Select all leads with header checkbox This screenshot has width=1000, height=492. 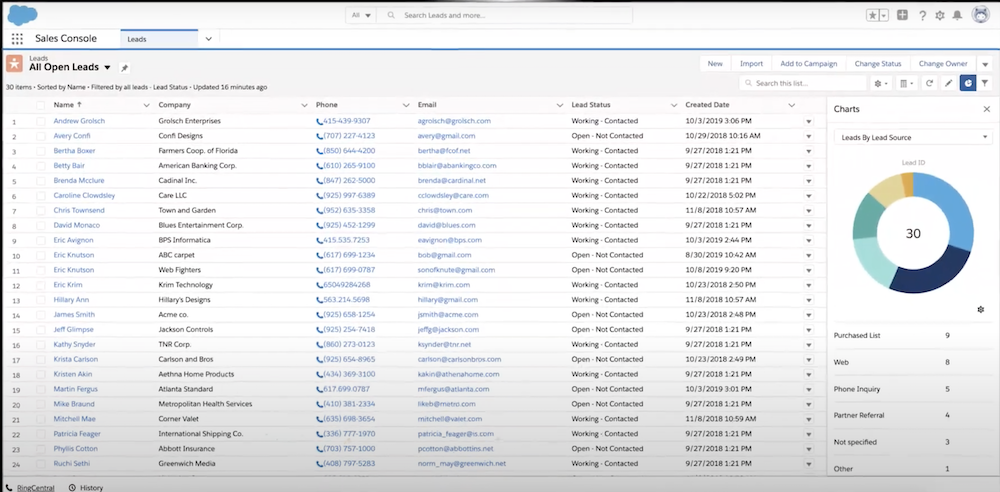pos(41,105)
